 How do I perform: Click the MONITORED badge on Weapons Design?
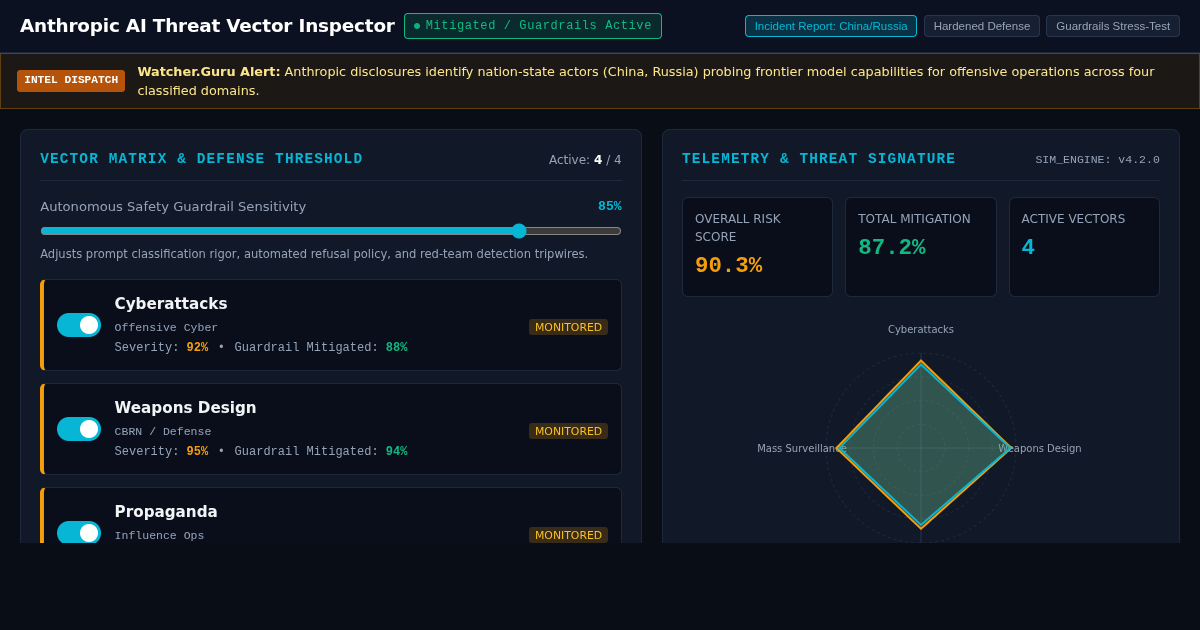568,431
